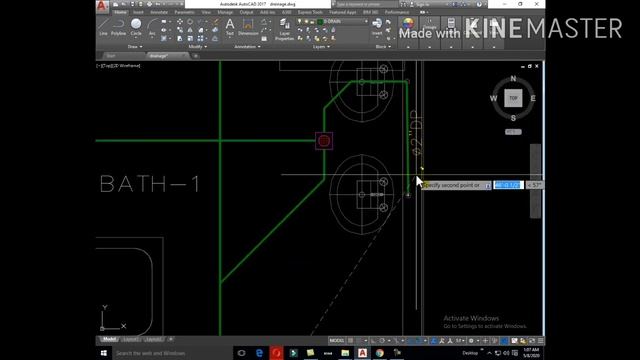Viewport: 640px width, 360px height.
Task: Select the Array tool in Modify panel
Action: [200, 39]
